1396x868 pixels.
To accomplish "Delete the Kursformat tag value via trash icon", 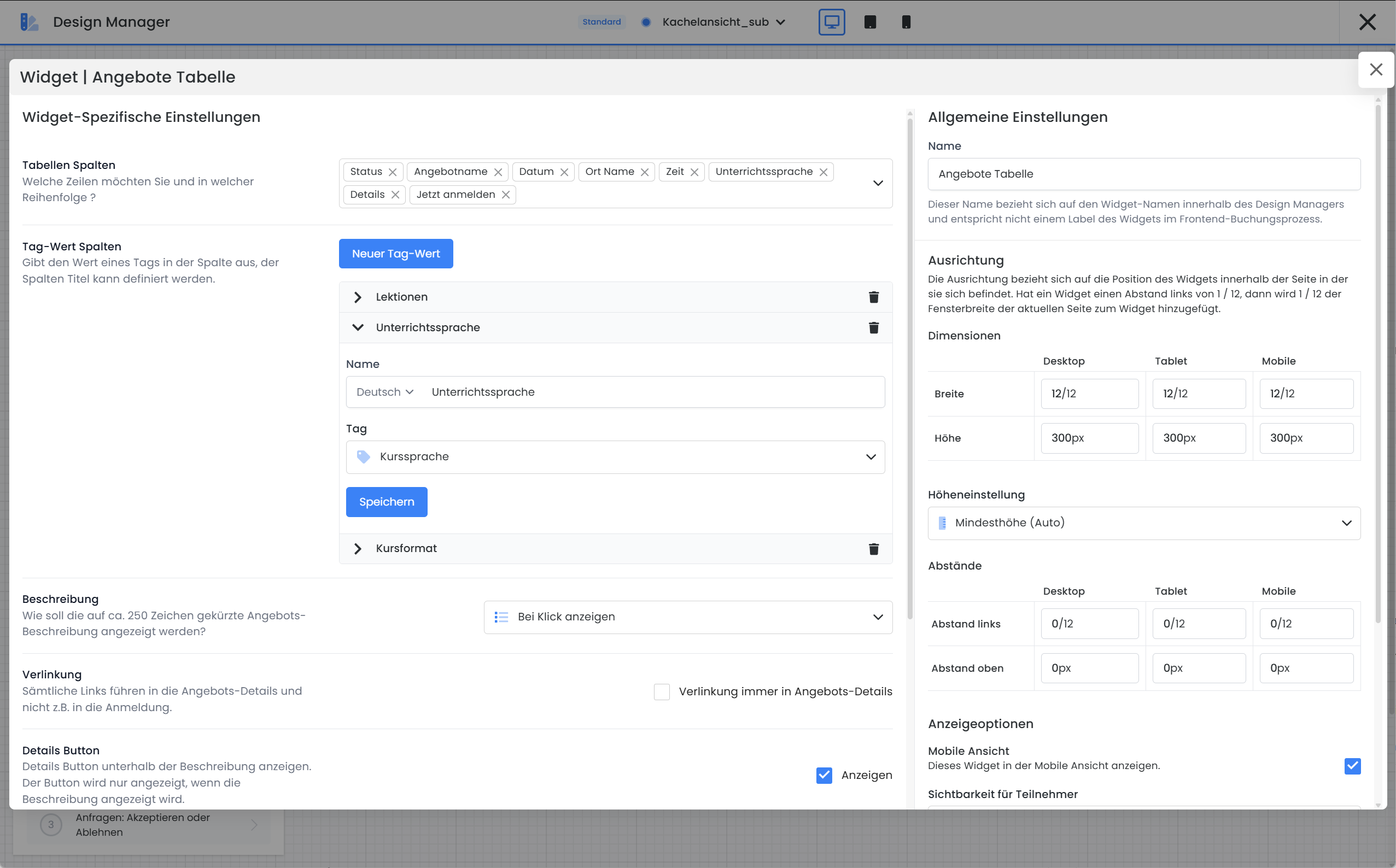I will [873, 549].
